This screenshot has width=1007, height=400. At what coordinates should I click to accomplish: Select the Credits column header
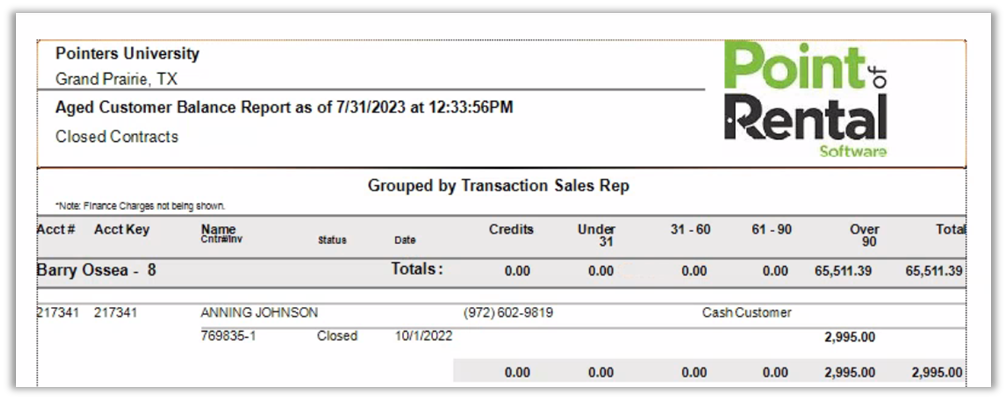511,229
